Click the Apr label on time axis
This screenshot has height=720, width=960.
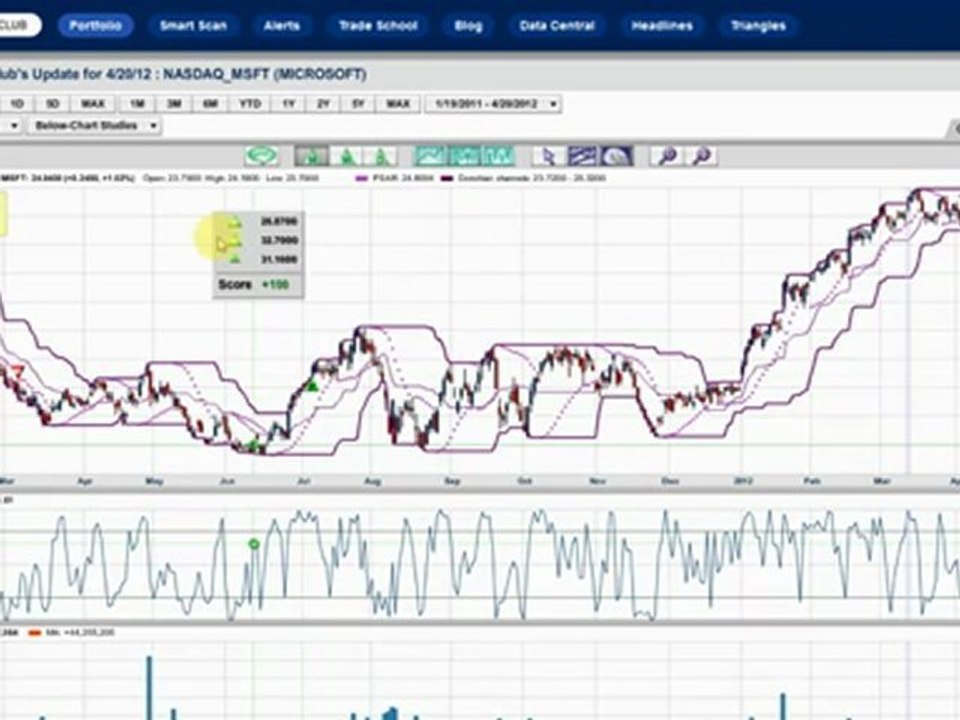pyautogui.click(x=84, y=482)
